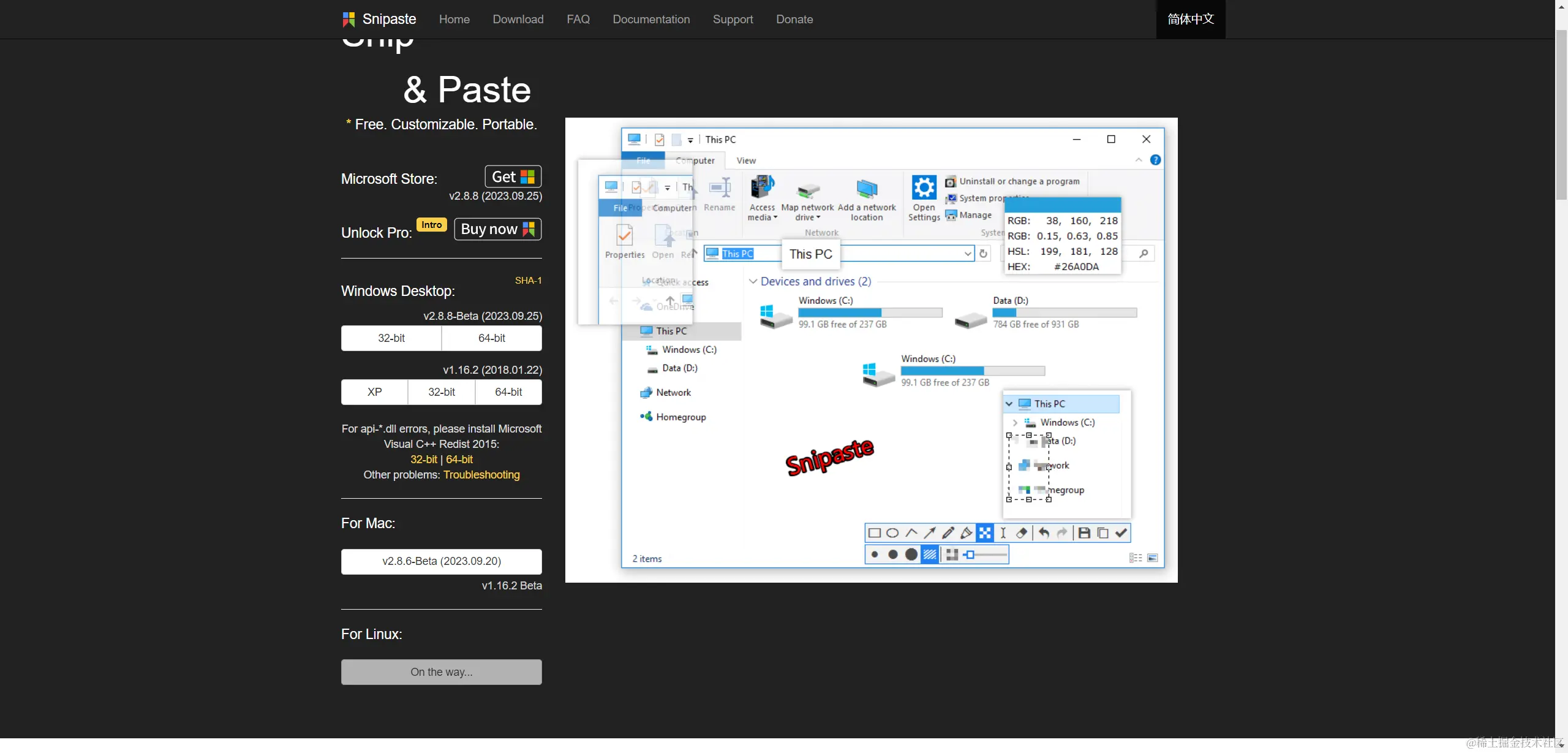The image size is (1568, 753).
Task: Expand Windows (C:) chevron in pasted tree snippet
Action: (x=1015, y=423)
